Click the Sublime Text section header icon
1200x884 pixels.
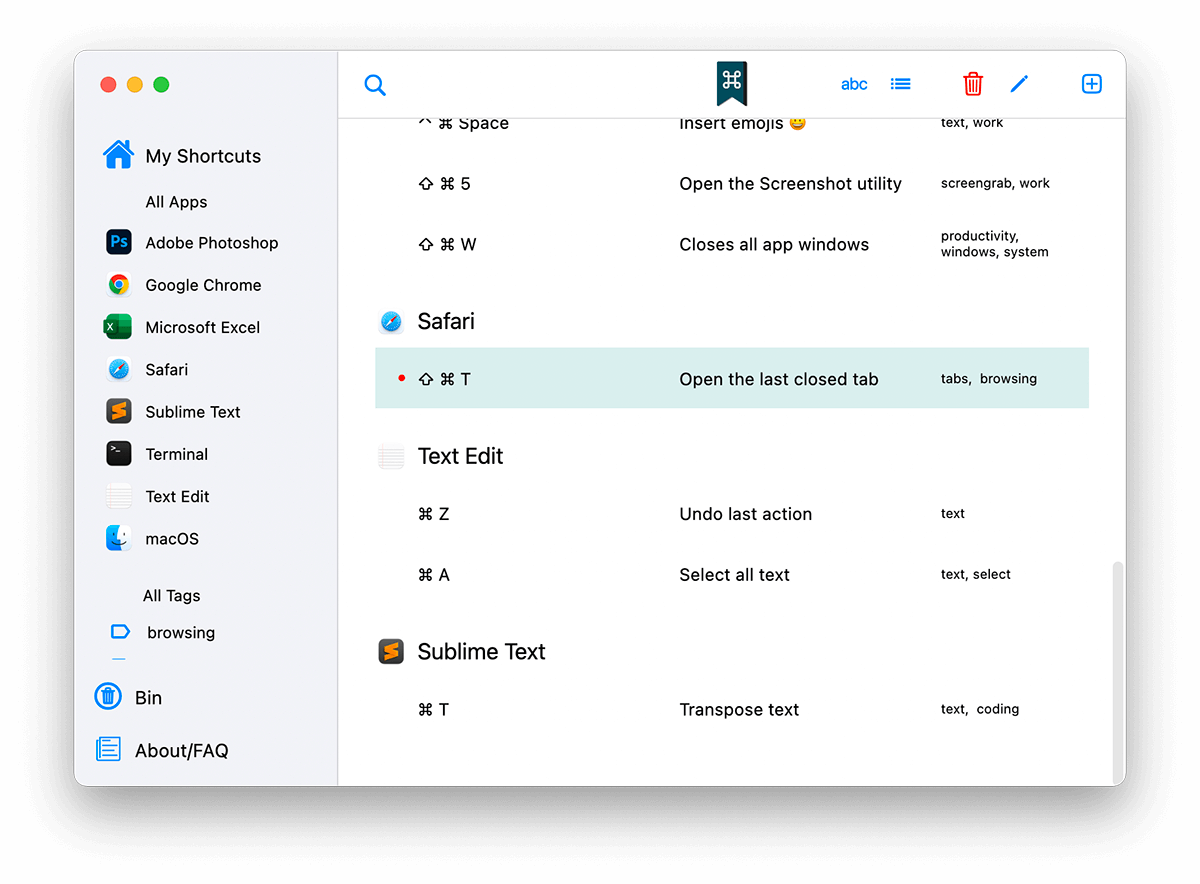[391, 652]
